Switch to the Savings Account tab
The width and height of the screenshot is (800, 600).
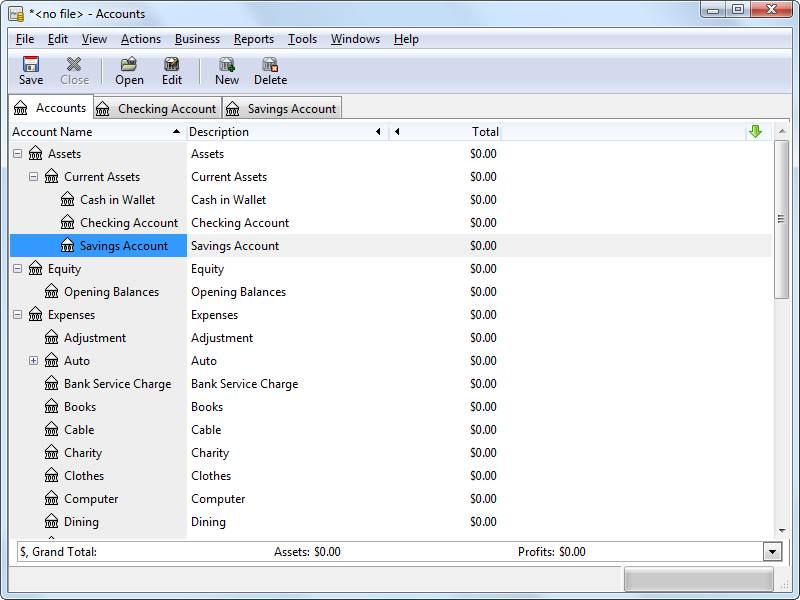point(282,108)
